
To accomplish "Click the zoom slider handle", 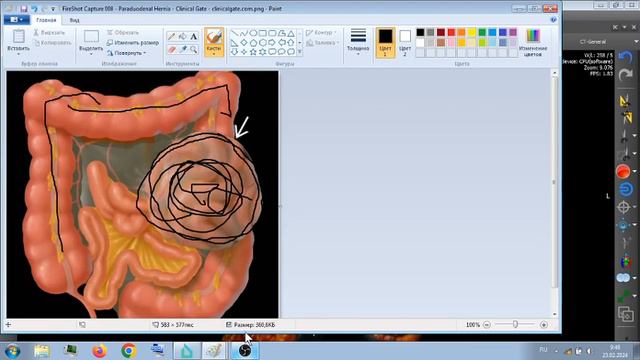I will coord(515,324).
